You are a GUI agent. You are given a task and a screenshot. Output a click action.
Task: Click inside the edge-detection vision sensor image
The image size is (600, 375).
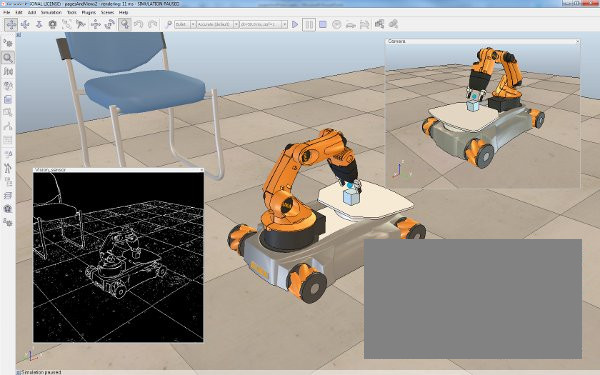[118, 257]
